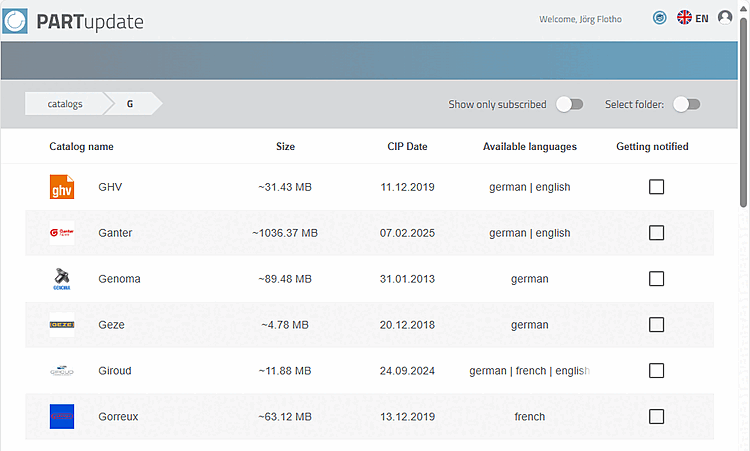The width and height of the screenshot is (750, 451).
Task: Click the PARTupdate logo icon
Action: click(x=15, y=21)
